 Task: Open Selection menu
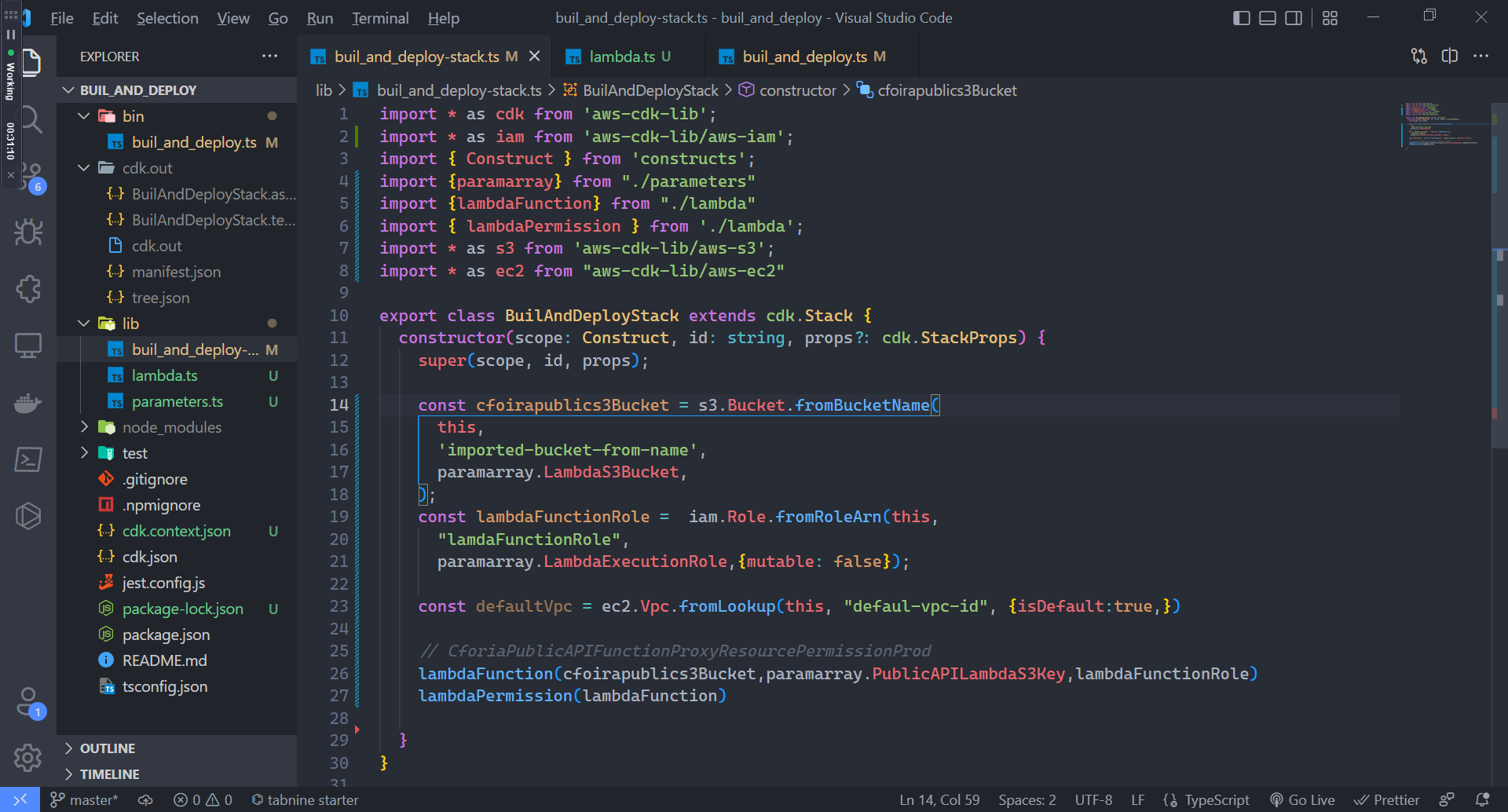pyautogui.click(x=167, y=18)
